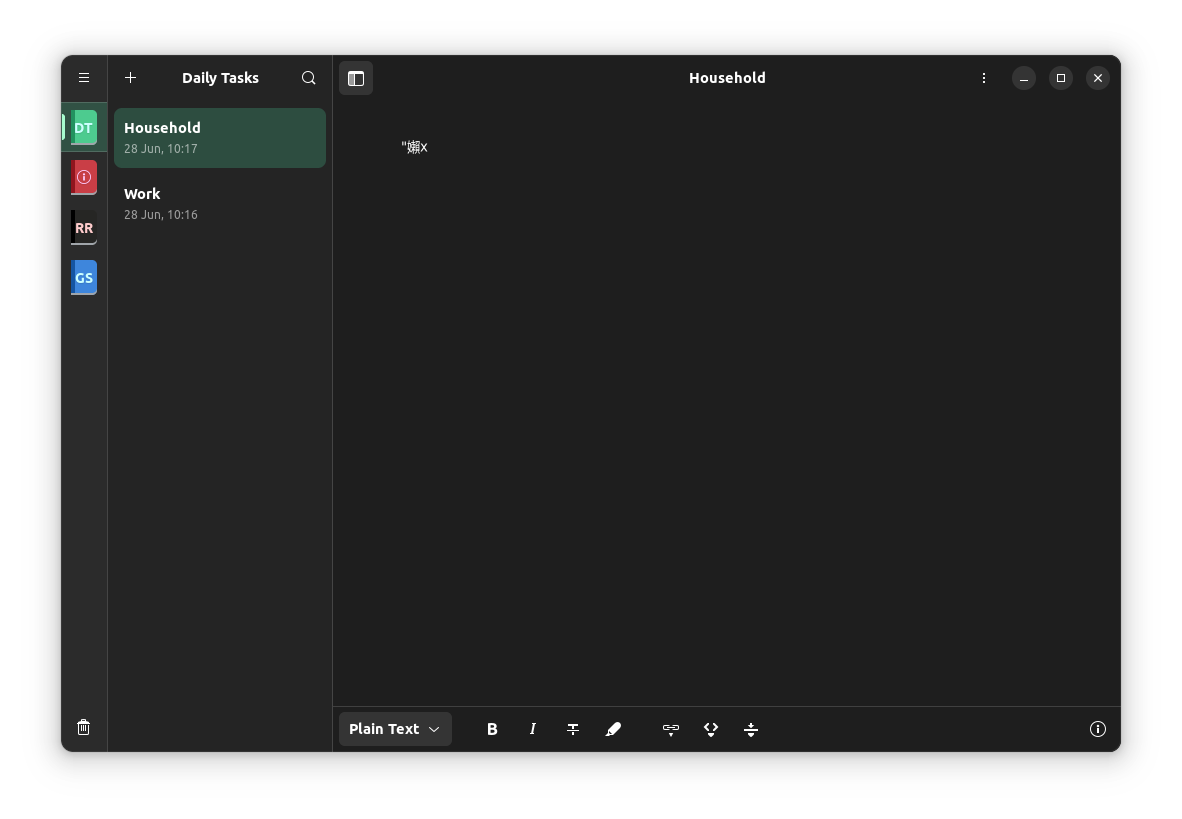Open the DT Daily Tasks notebook
This screenshot has width=1182, height=819.
click(x=84, y=127)
